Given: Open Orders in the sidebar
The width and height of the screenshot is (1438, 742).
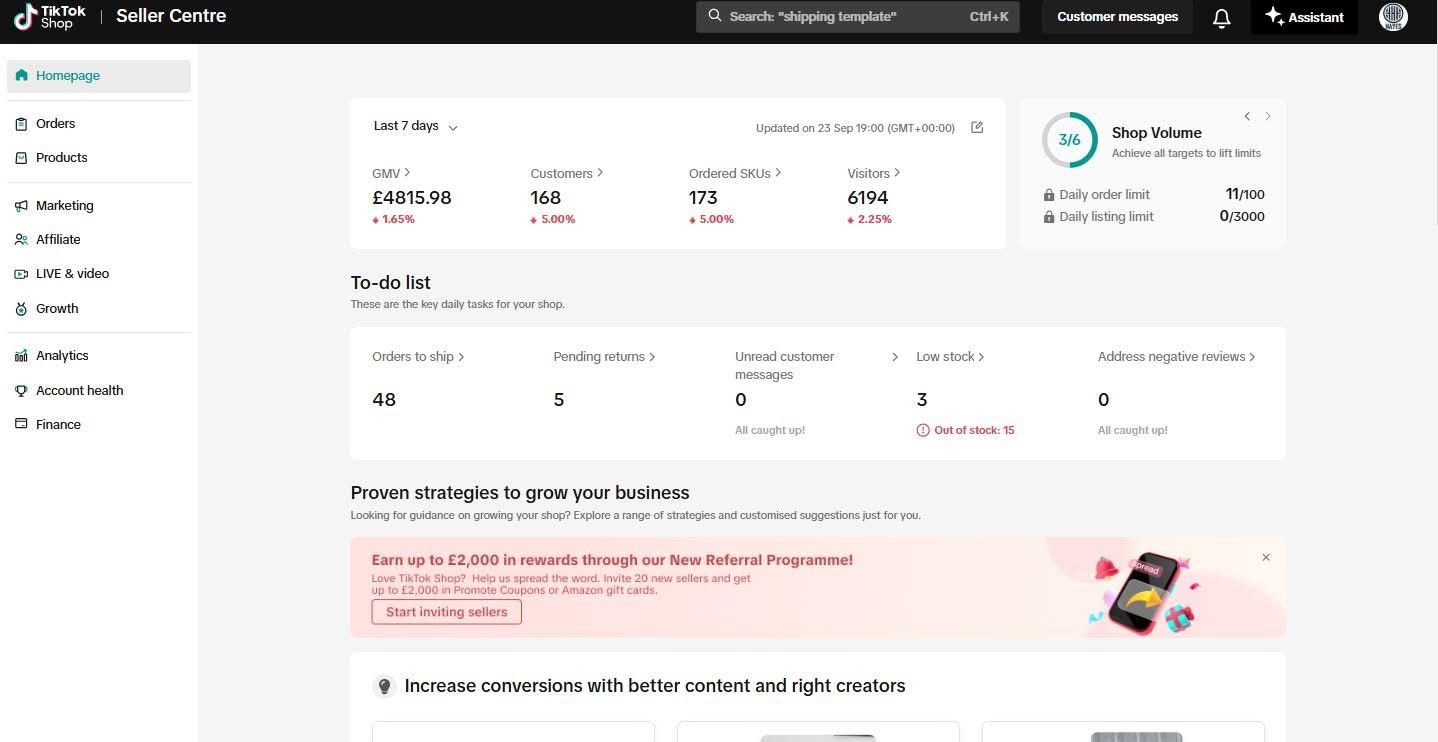Looking at the screenshot, I should point(55,124).
